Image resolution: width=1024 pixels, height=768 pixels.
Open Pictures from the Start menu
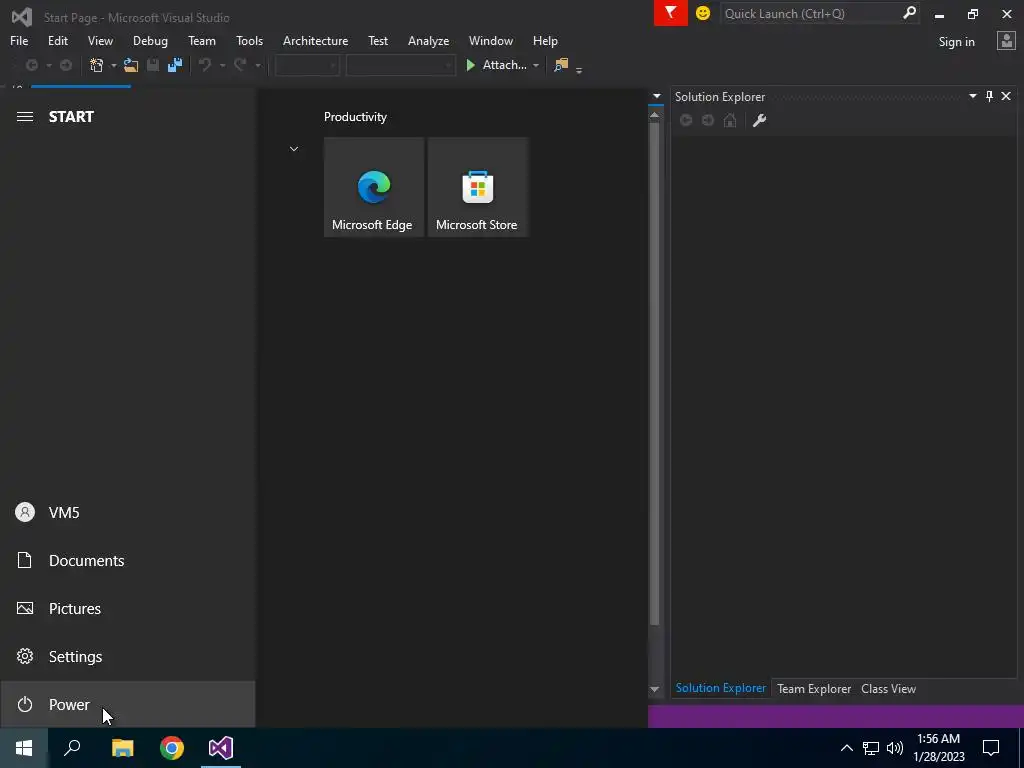[127, 609]
